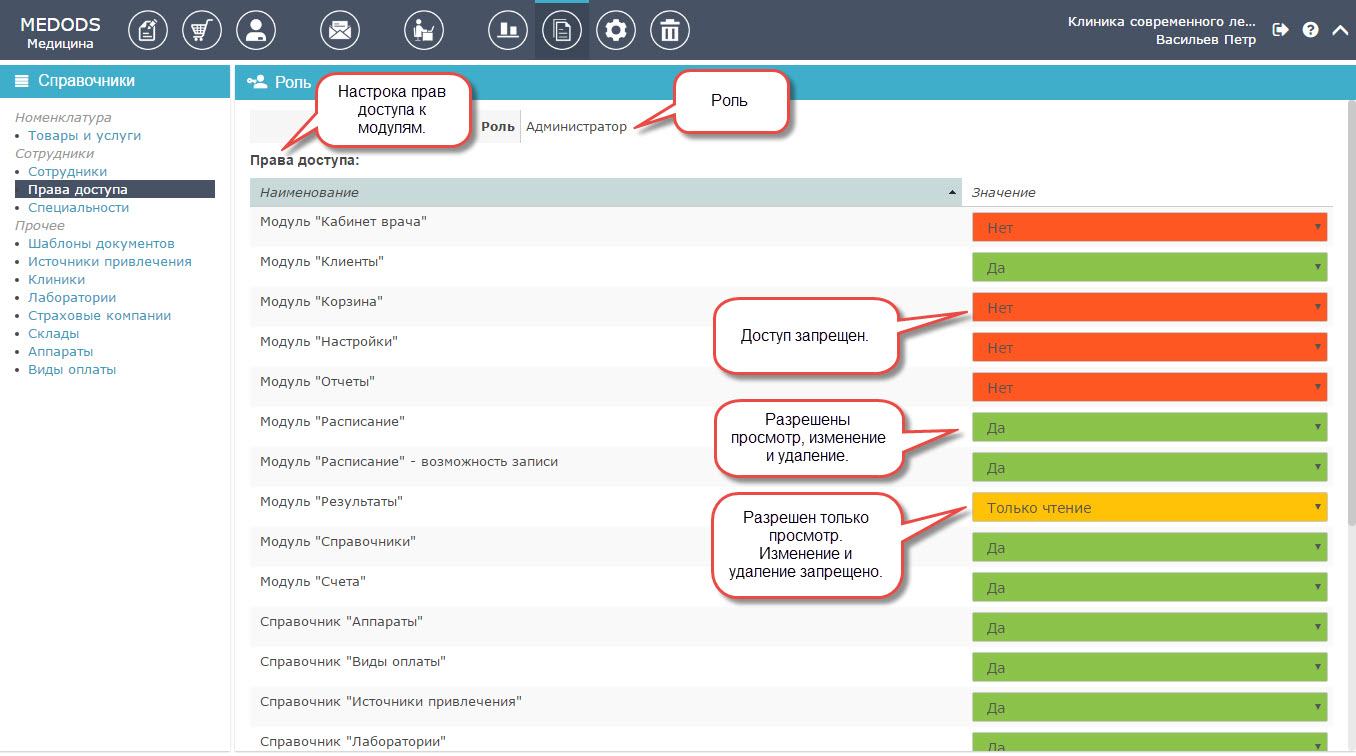
Task: Open the doctor's office desk icon
Action: 424,30
